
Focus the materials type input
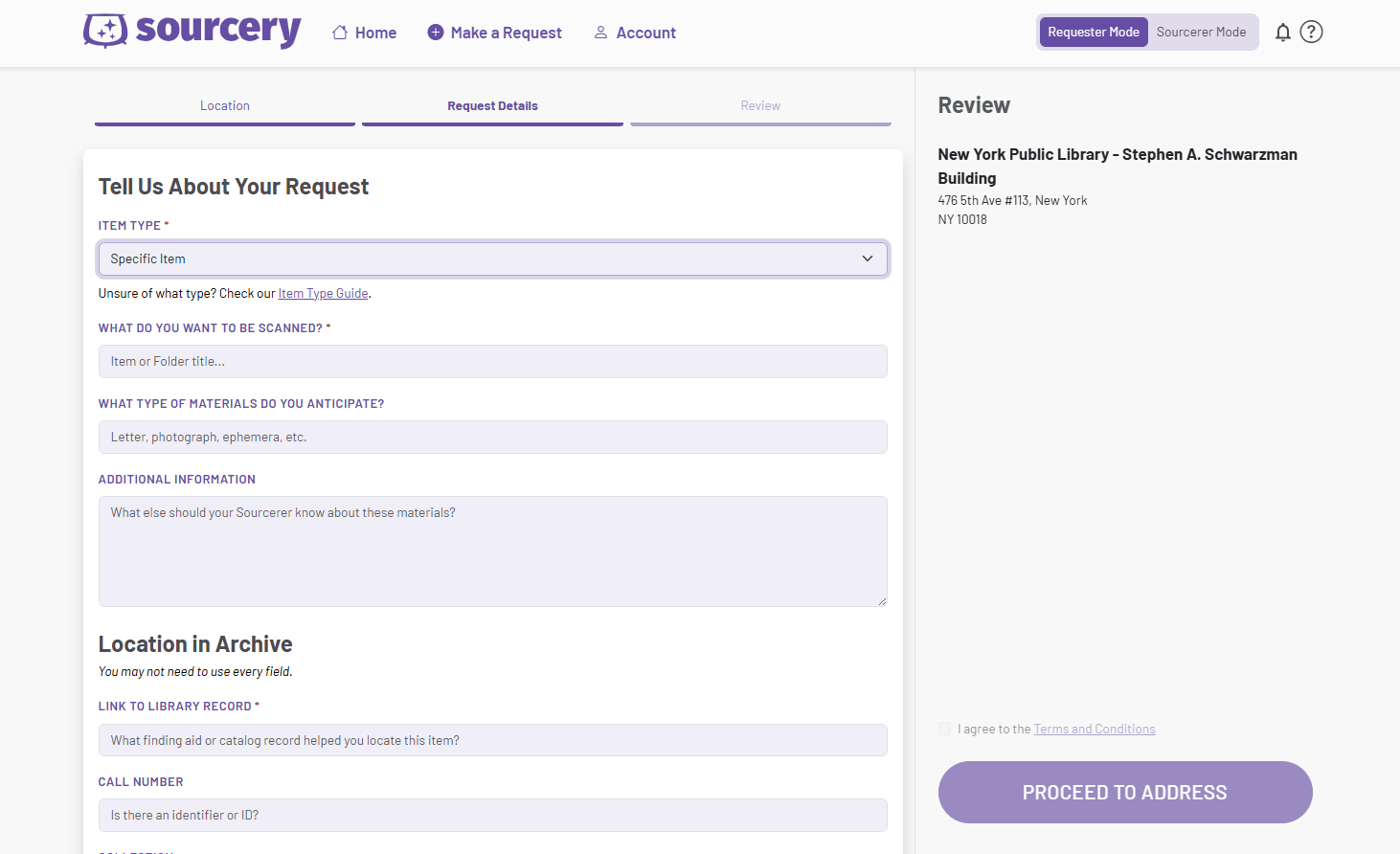click(x=492, y=437)
